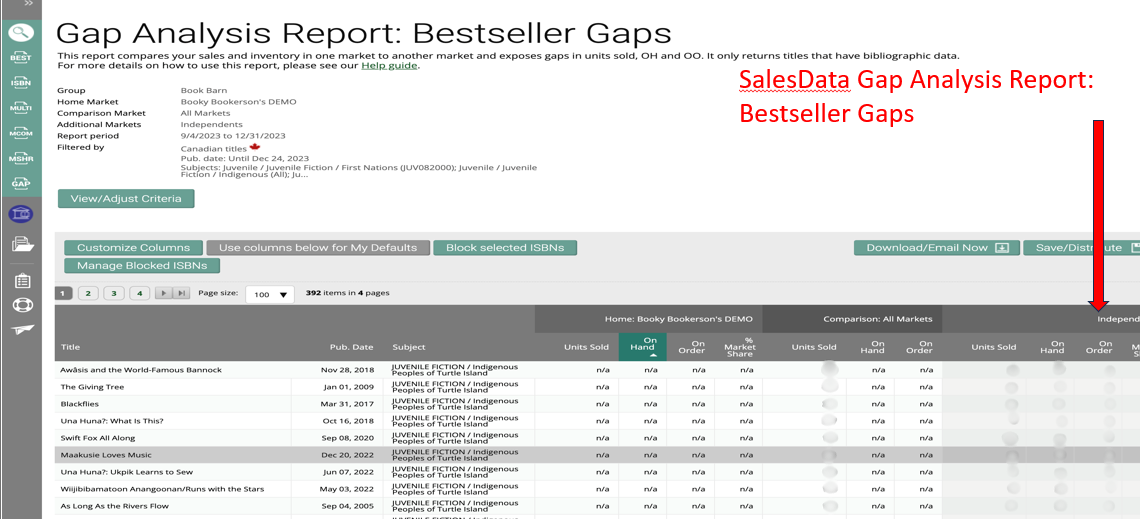Viewport: 1140px width, 519px height.
Task: Click pub date Sep 04, 2005
Action: click(x=348, y=506)
